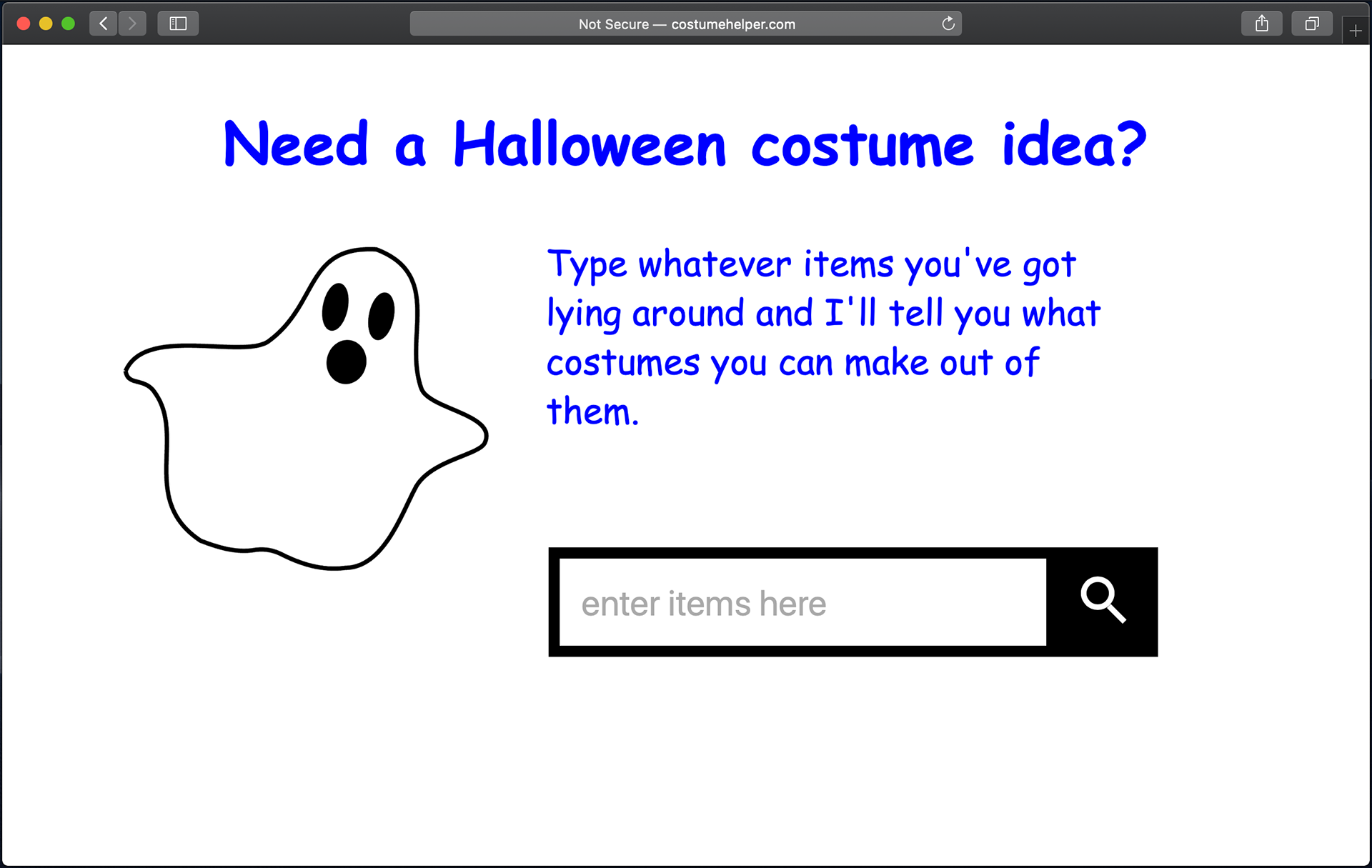Click the Safari back arrow button
The image size is (1372, 868).
(104, 24)
